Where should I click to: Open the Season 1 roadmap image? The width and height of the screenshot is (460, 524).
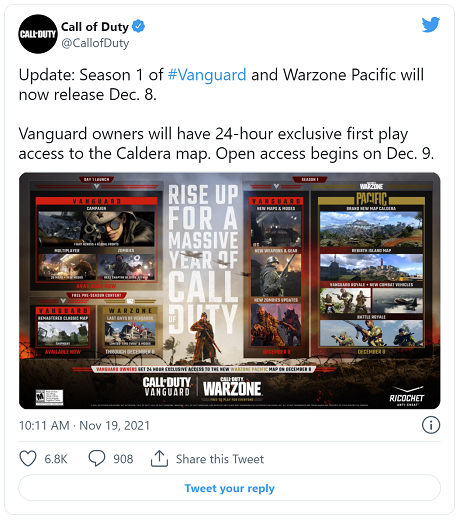[230, 291]
